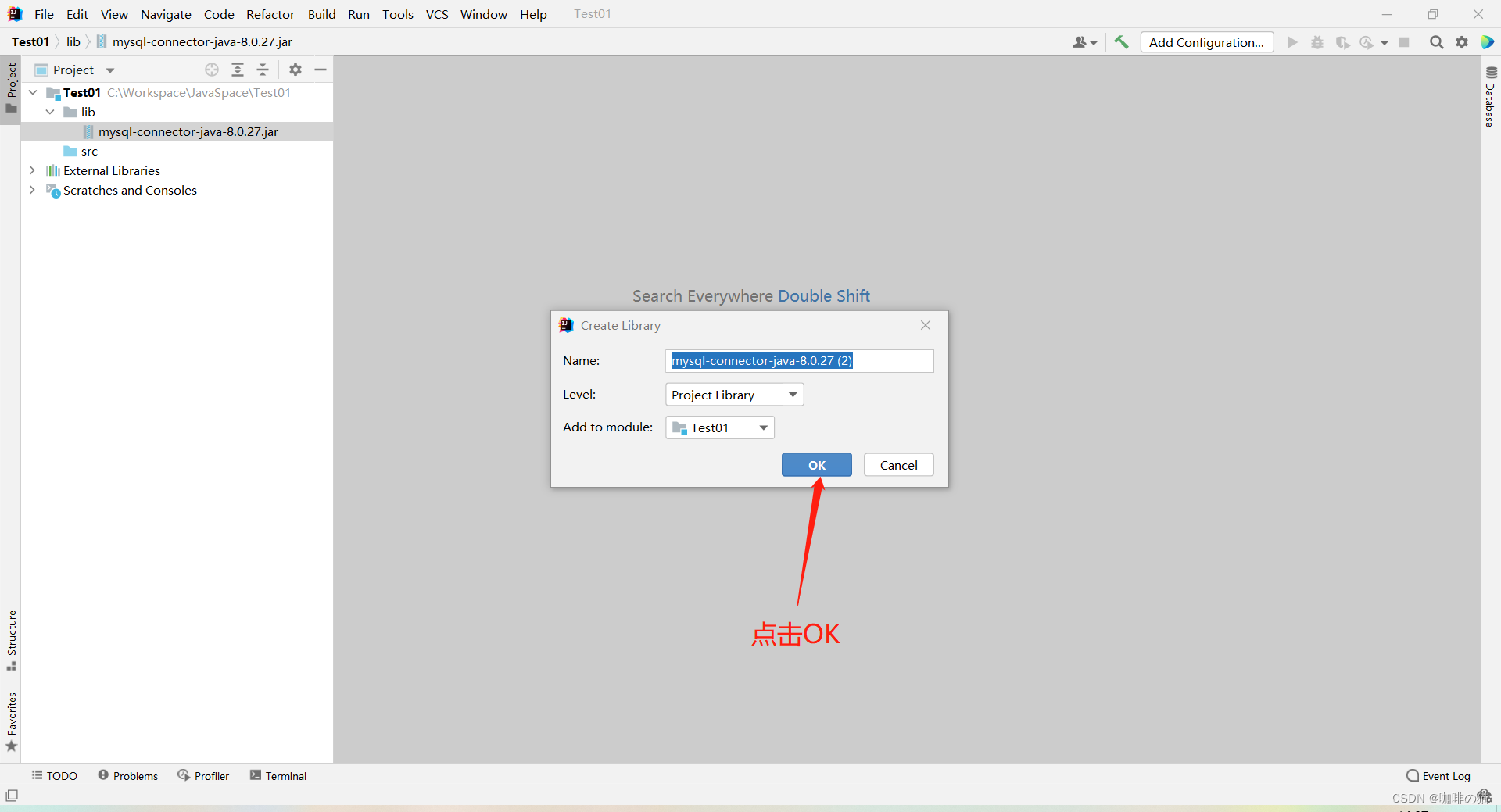Collapse the lib folder
The height and width of the screenshot is (812, 1501).
(50, 112)
